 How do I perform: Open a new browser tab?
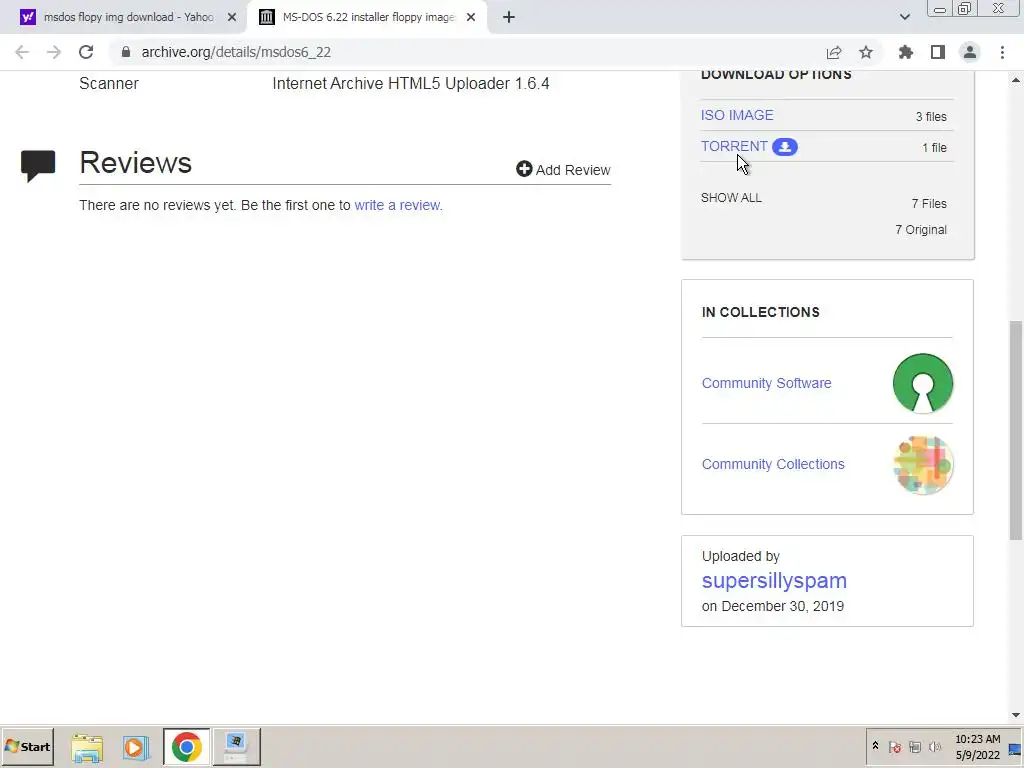pos(509,17)
